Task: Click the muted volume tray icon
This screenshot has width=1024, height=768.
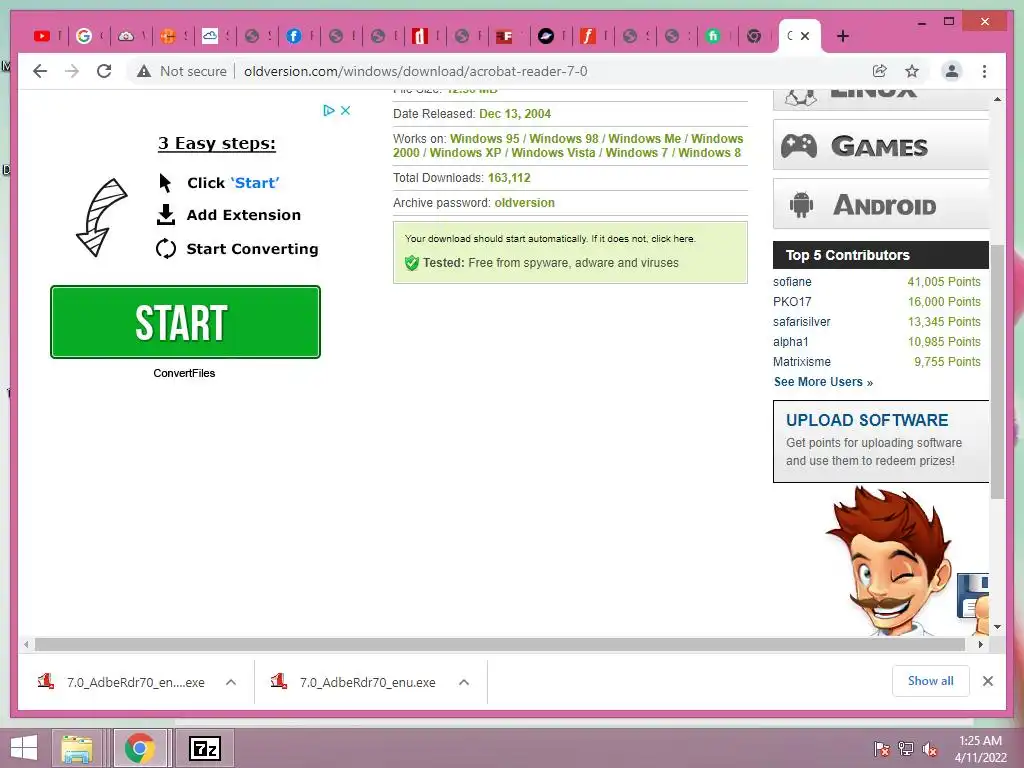Action: tap(930, 749)
